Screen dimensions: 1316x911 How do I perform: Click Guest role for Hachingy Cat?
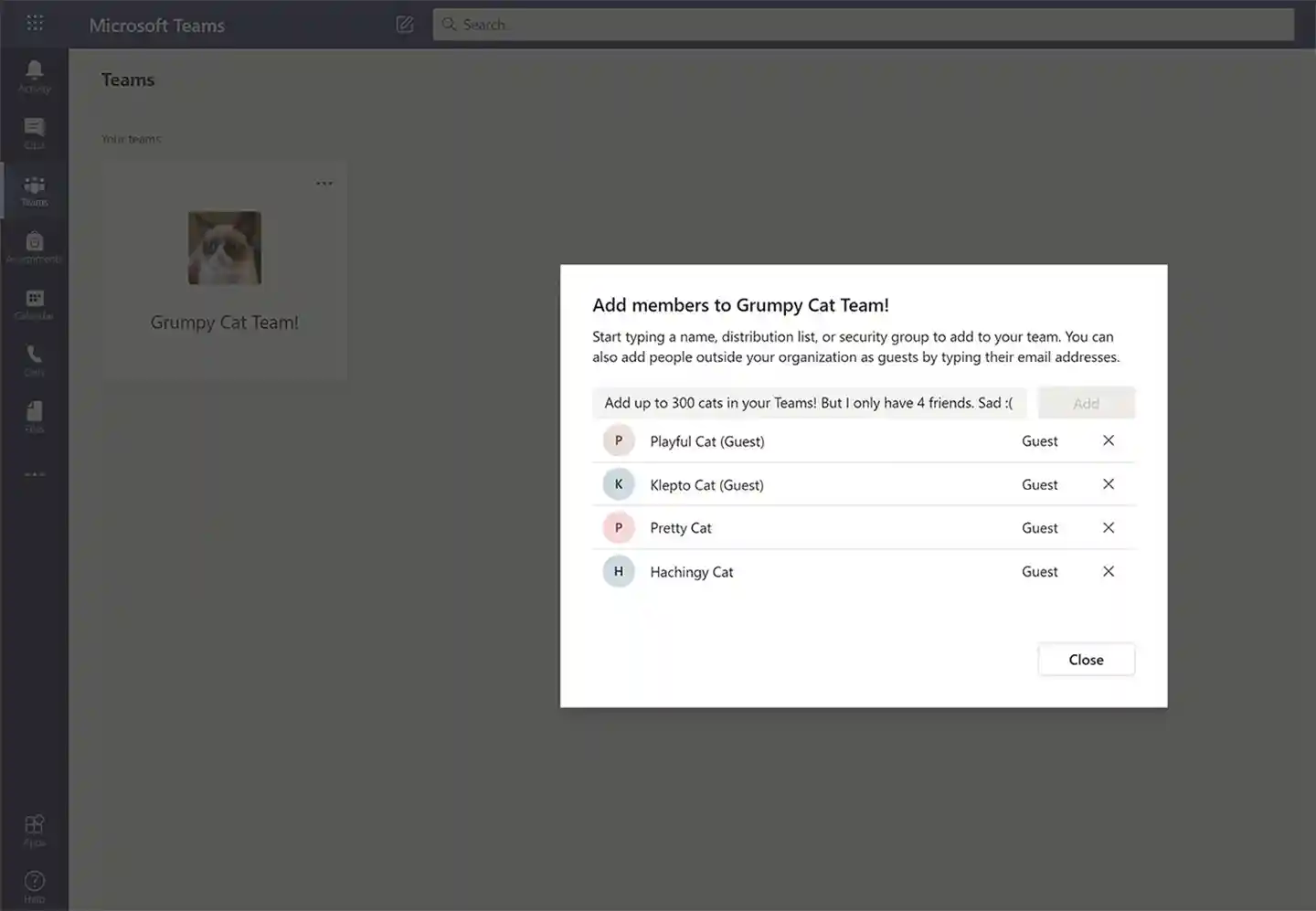(1040, 571)
